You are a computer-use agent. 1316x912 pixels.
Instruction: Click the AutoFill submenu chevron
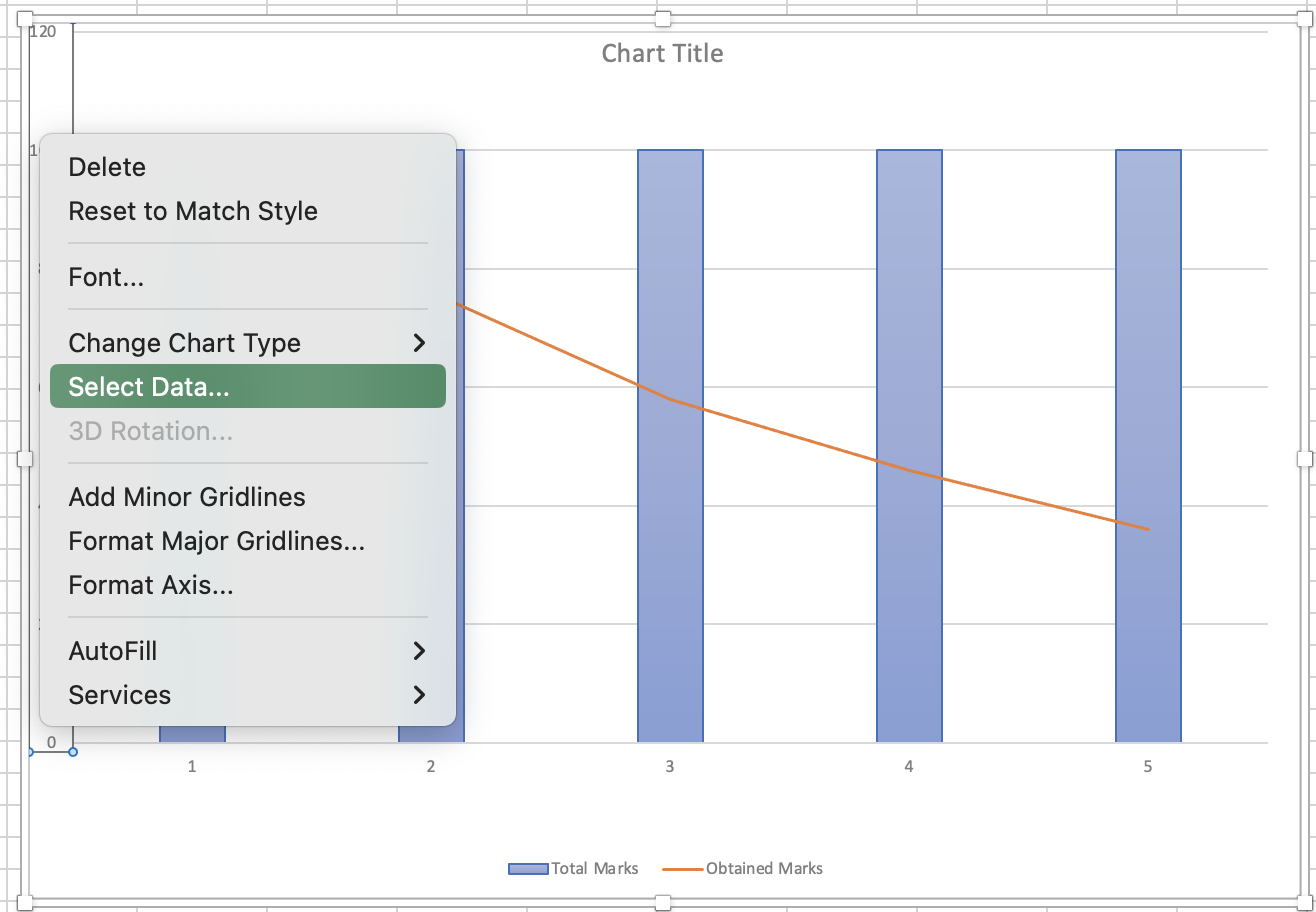pyautogui.click(x=419, y=651)
